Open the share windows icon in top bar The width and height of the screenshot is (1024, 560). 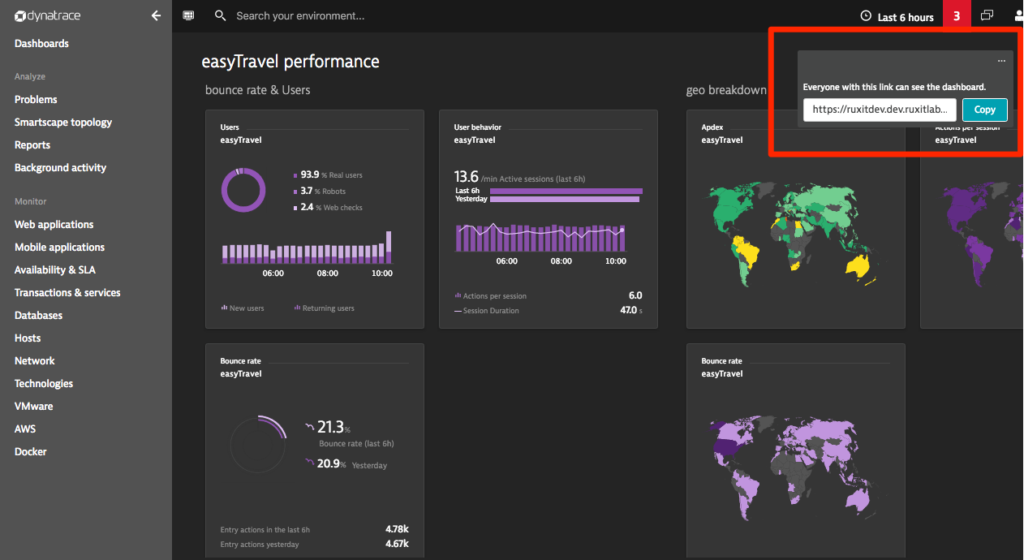click(987, 15)
